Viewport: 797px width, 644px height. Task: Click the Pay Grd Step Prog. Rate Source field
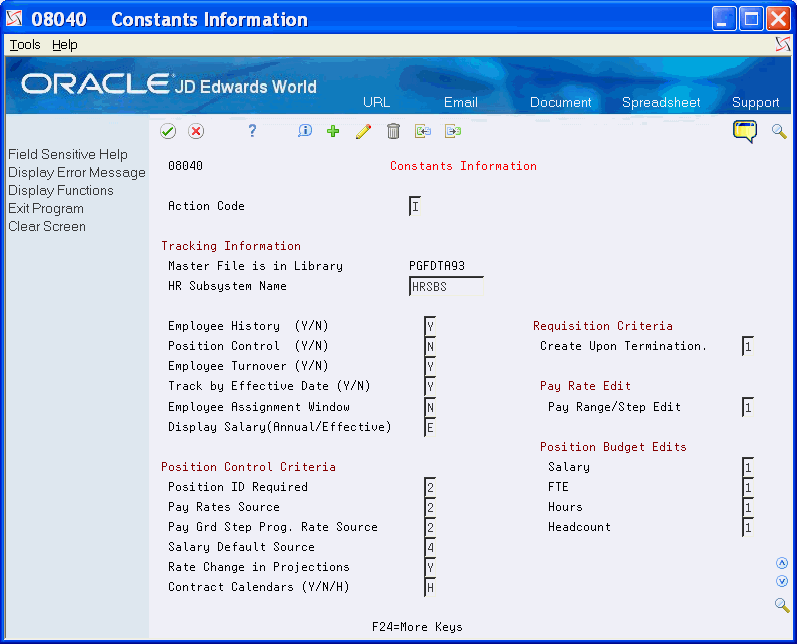click(x=430, y=528)
